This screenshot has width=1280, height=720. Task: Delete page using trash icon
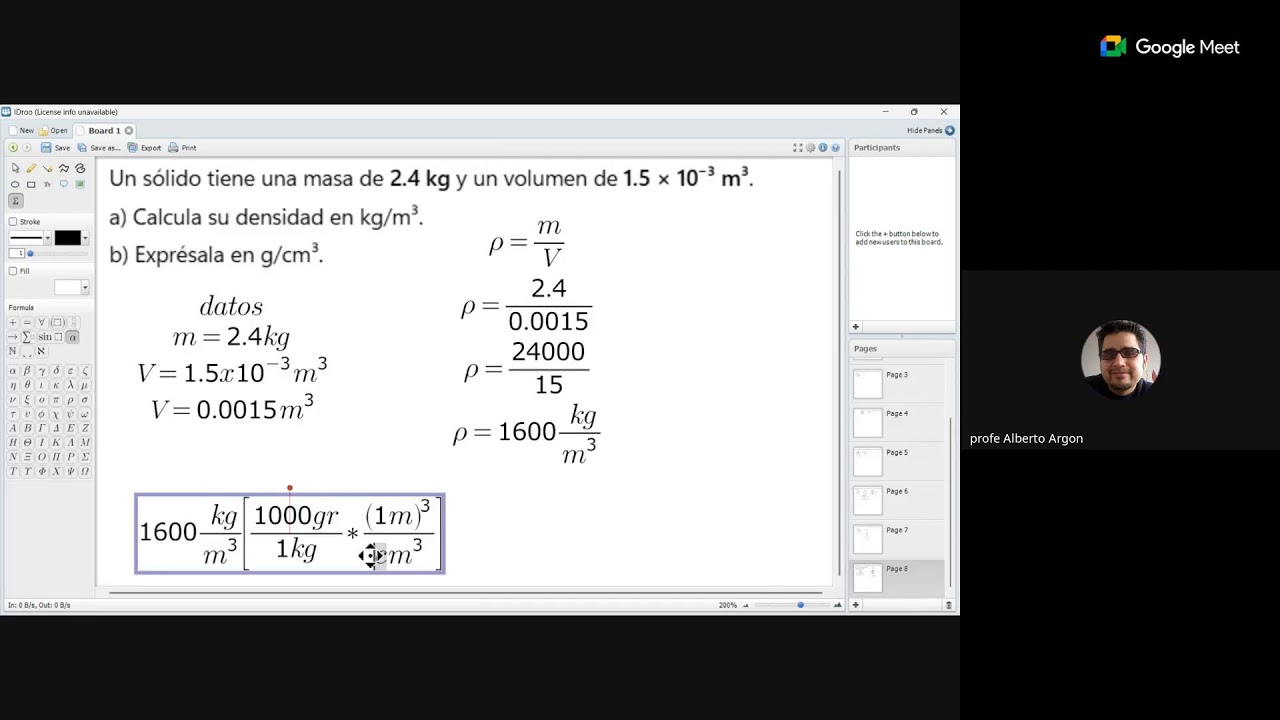[949, 605]
